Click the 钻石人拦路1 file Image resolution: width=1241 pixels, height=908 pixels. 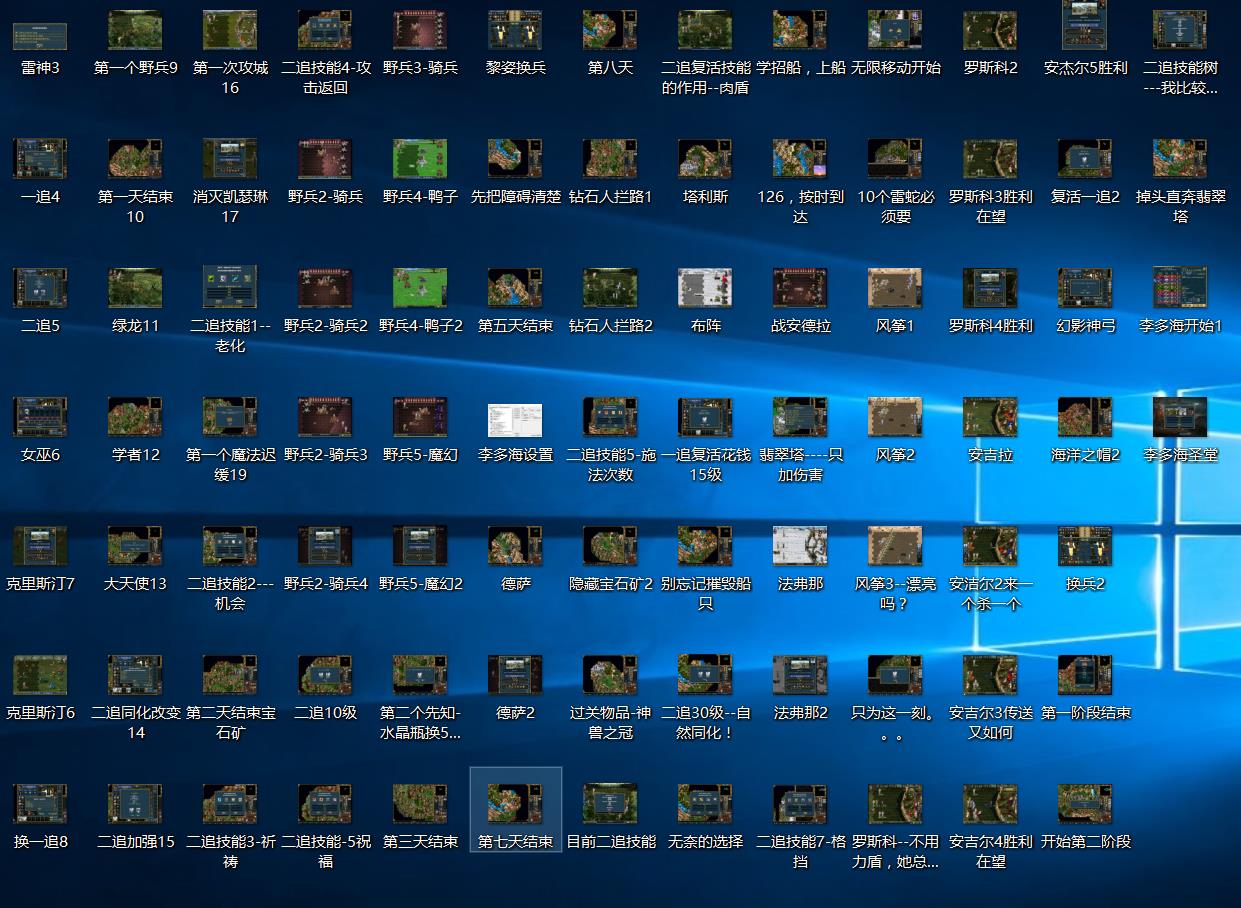coord(610,160)
